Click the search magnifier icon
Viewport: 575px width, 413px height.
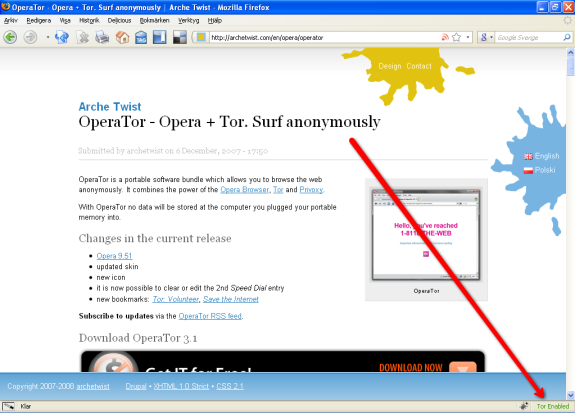567,37
